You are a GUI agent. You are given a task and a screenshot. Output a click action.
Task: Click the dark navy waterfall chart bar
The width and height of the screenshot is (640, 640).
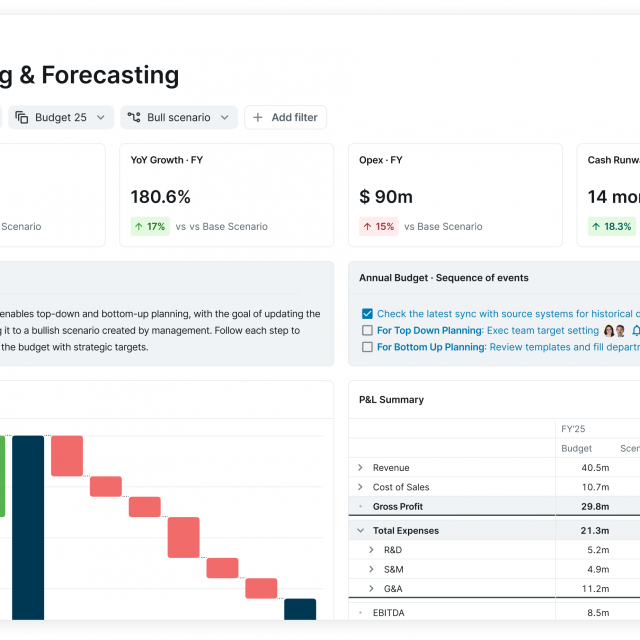coord(28,530)
